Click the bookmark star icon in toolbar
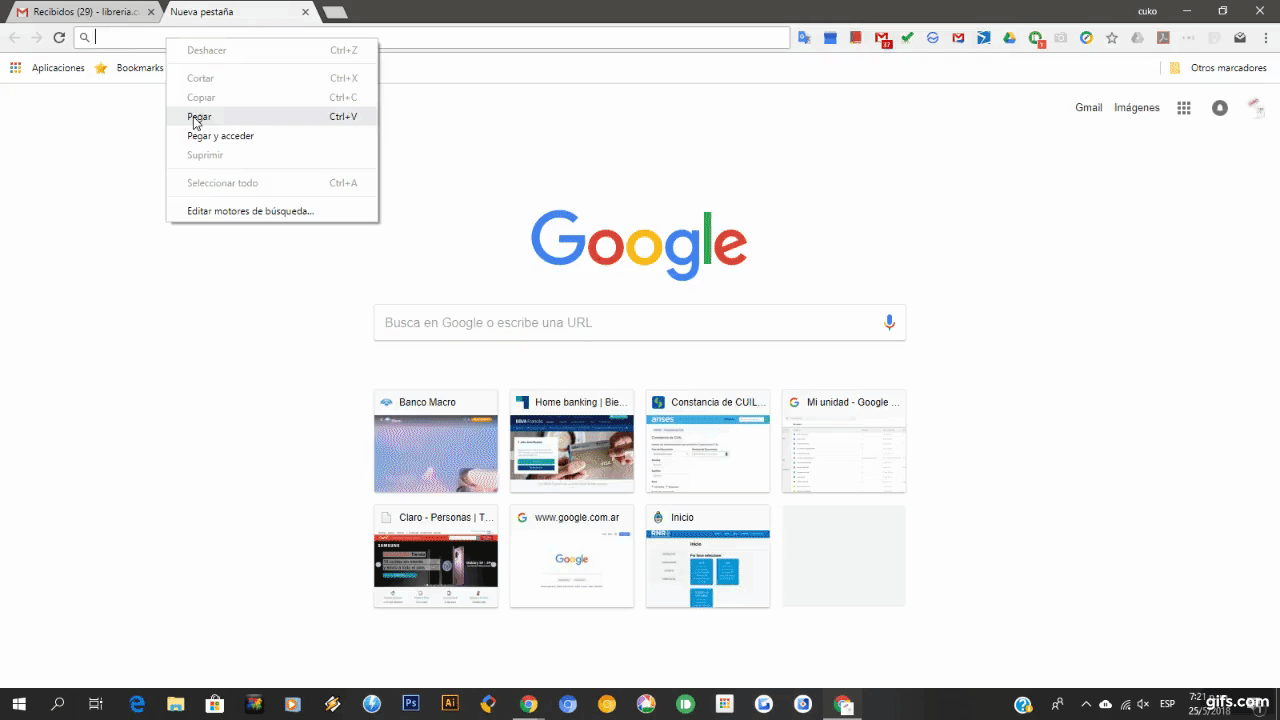The height and width of the screenshot is (720, 1280). click(1112, 38)
